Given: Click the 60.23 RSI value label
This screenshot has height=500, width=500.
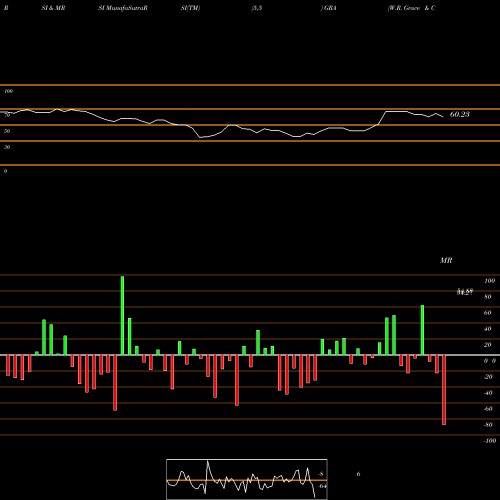Looking at the screenshot, I should tap(460, 114).
